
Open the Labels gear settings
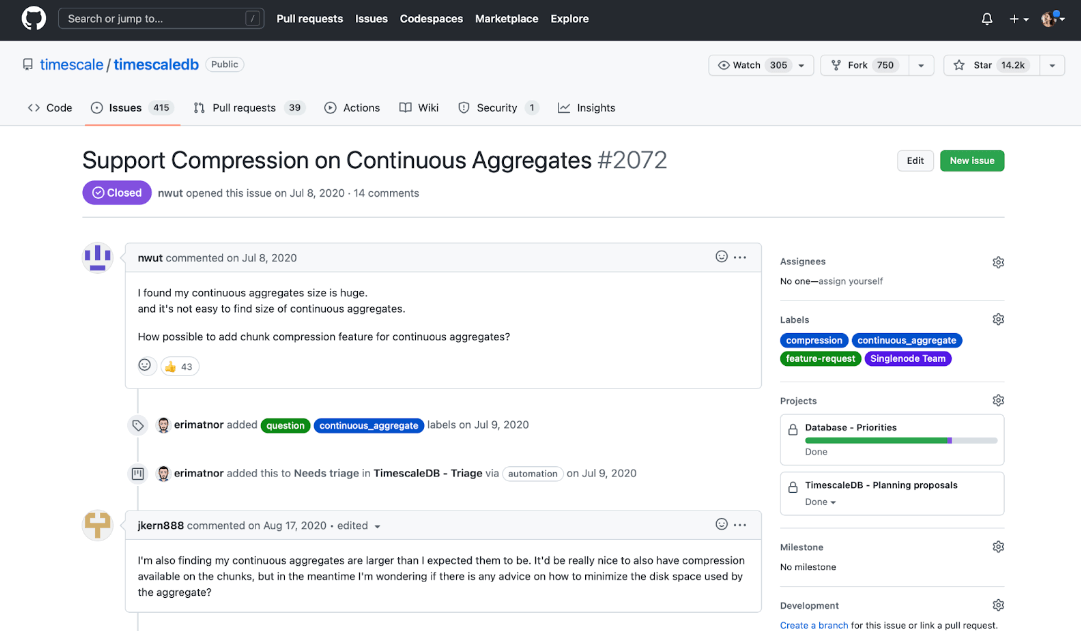click(x=997, y=319)
